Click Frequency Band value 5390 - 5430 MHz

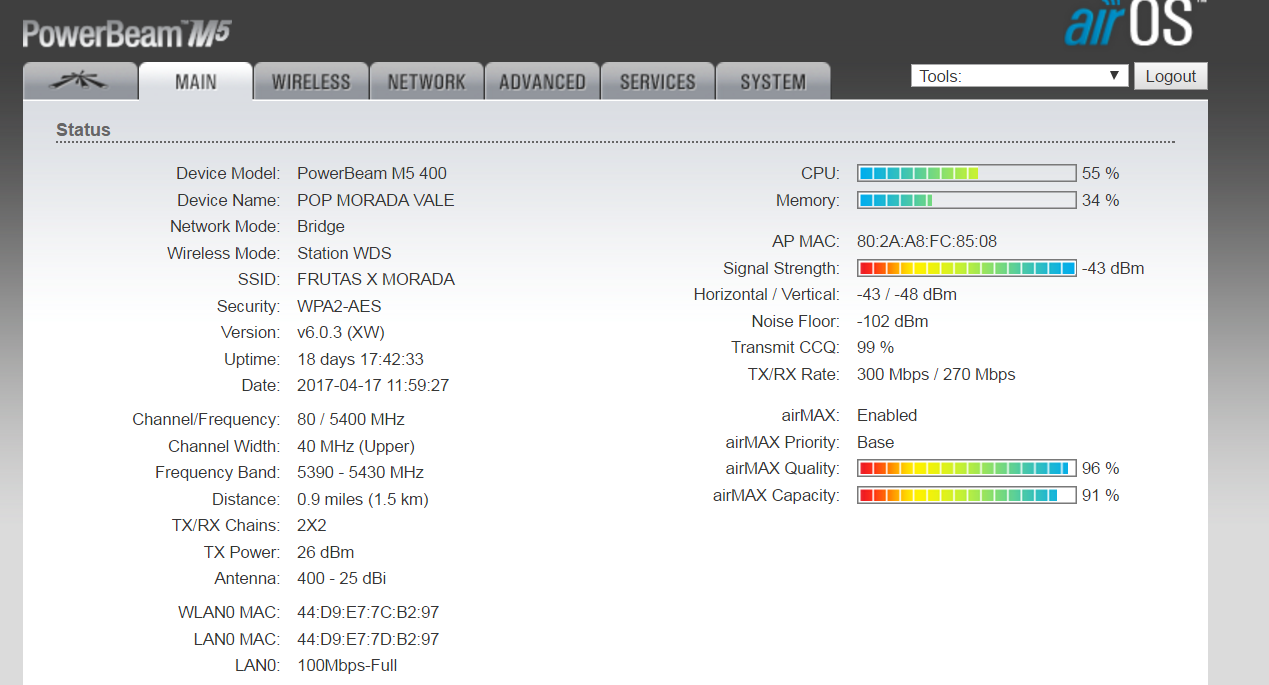coord(360,472)
